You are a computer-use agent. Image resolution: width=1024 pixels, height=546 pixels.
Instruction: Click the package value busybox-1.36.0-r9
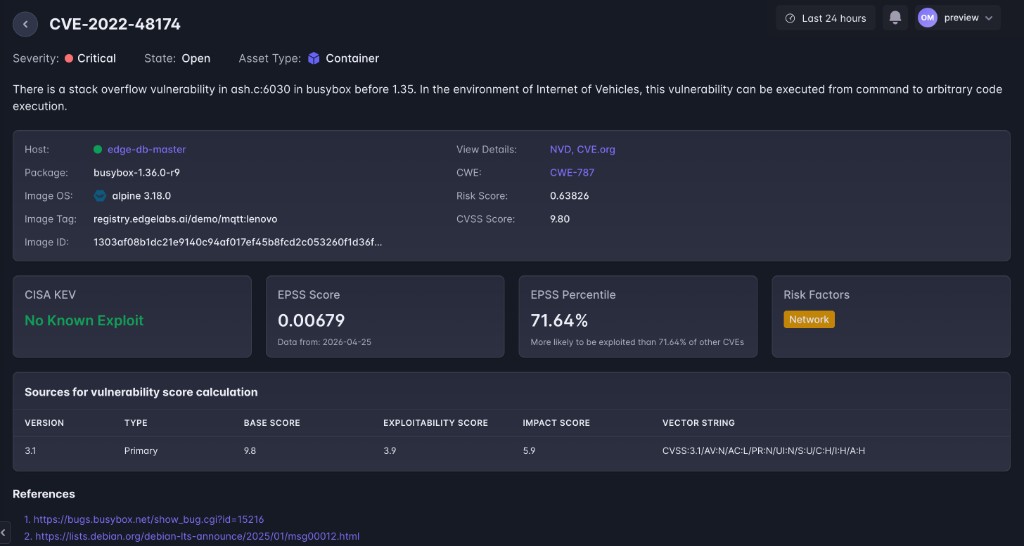pos(136,172)
